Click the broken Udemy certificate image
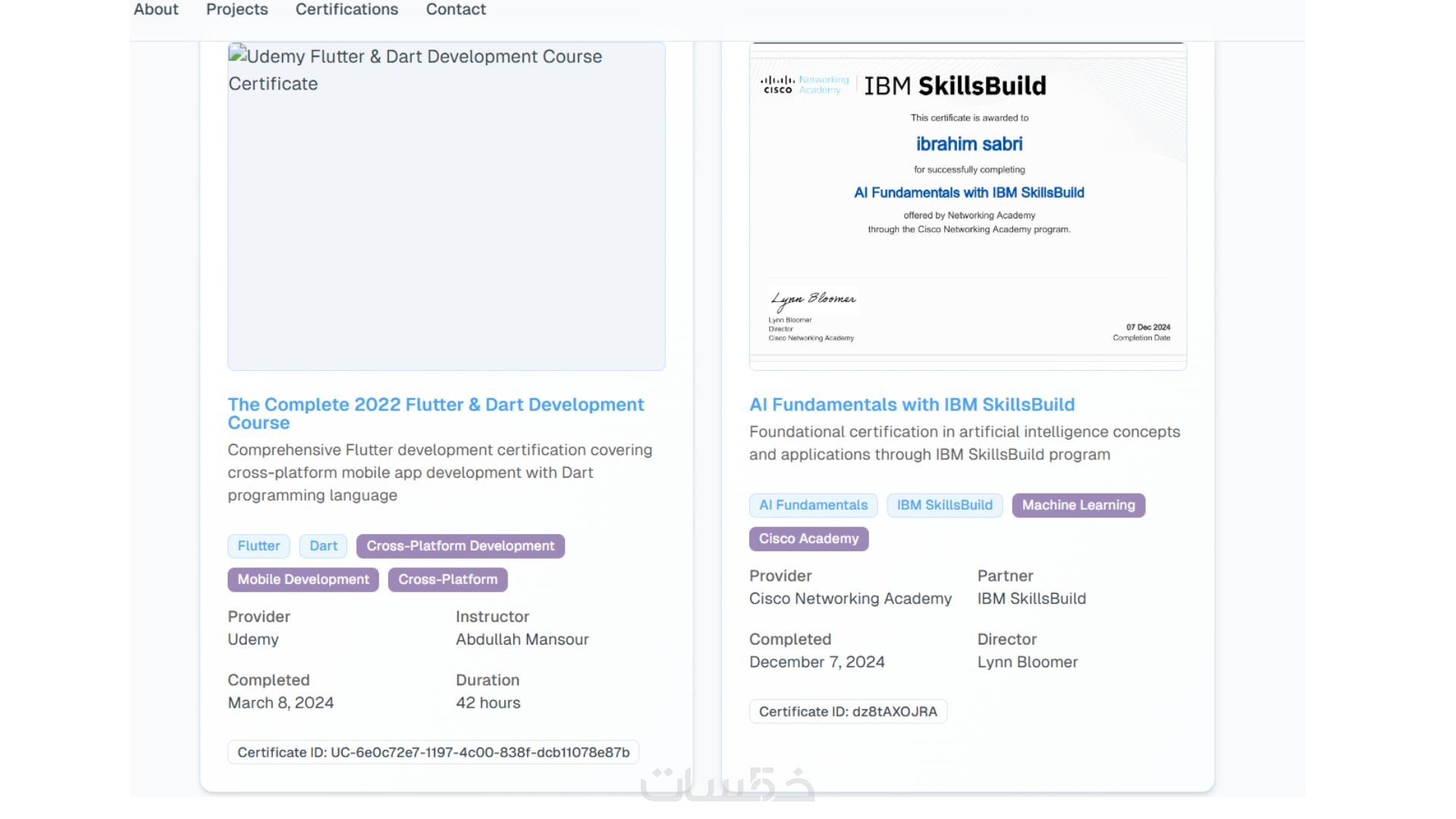 tap(446, 206)
